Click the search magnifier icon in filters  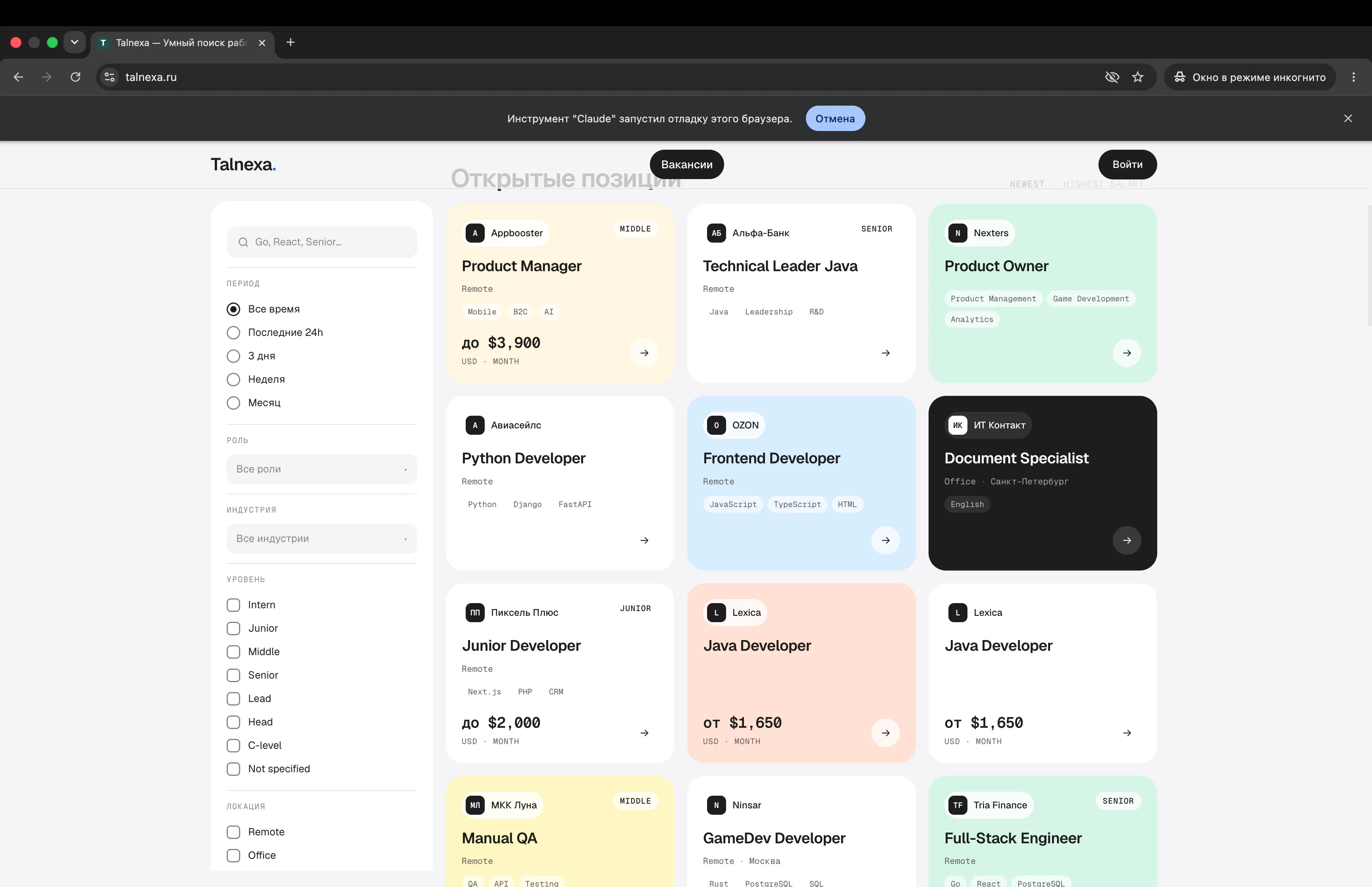(243, 243)
